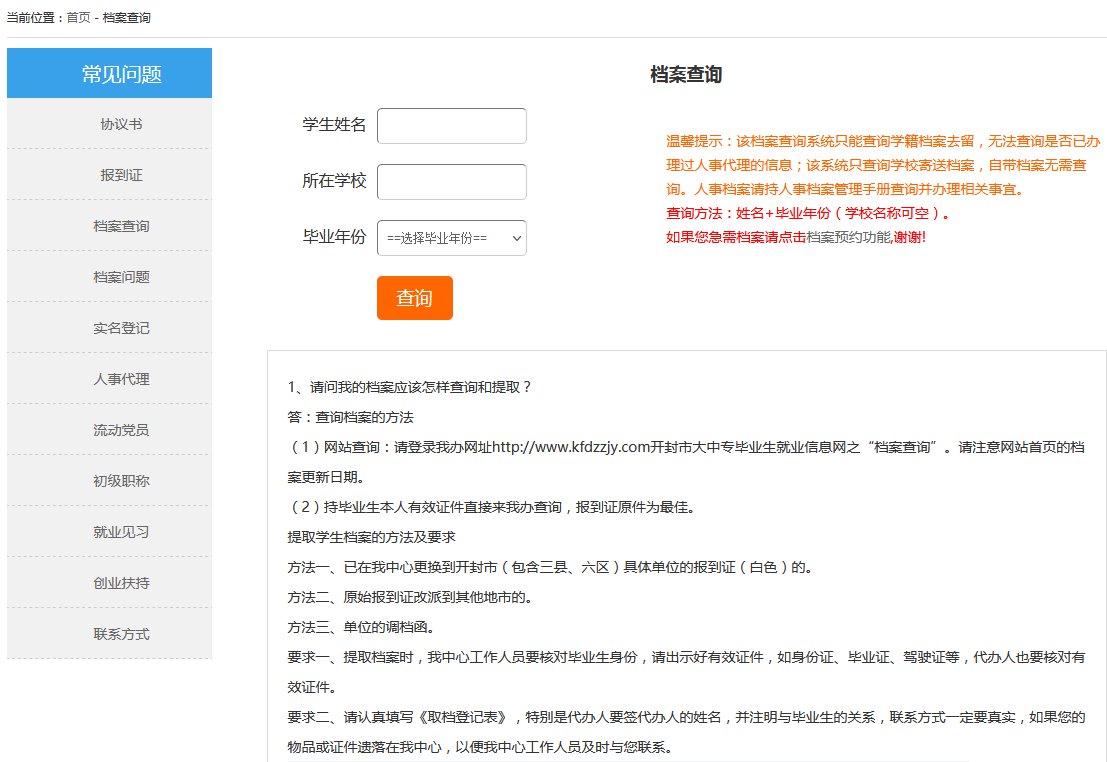Viewport: 1107px width, 762px height.
Task: Select 报到证 sidebar item
Action: [x=121, y=175]
